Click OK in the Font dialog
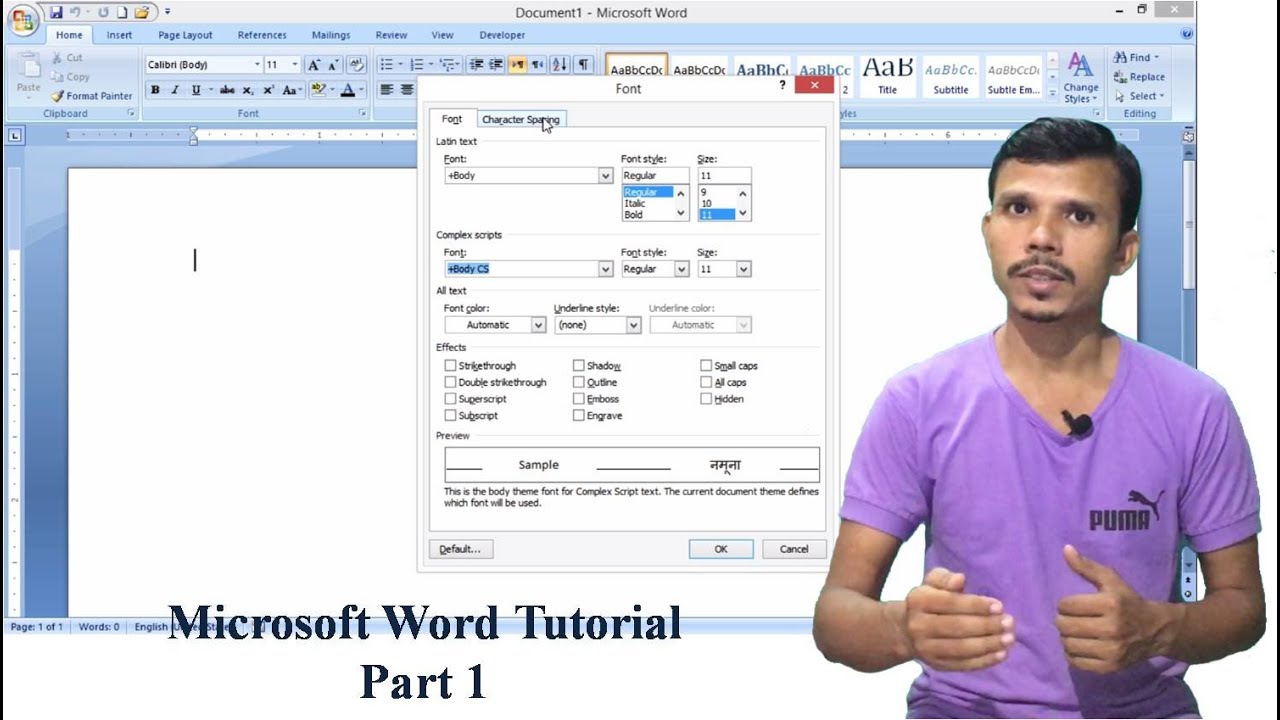1280x720 pixels. [x=721, y=549]
